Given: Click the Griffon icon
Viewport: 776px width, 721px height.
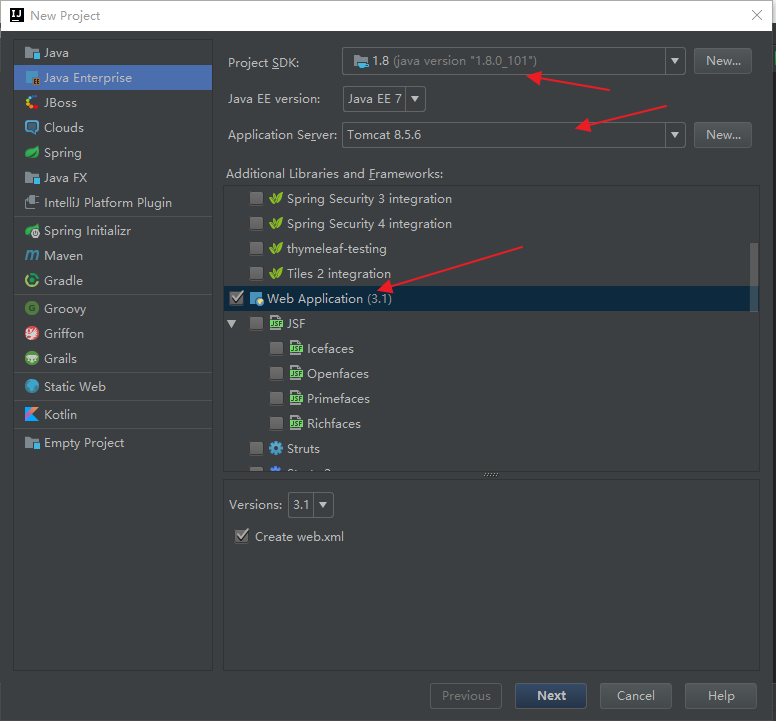Looking at the screenshot, I should [32, 333].
